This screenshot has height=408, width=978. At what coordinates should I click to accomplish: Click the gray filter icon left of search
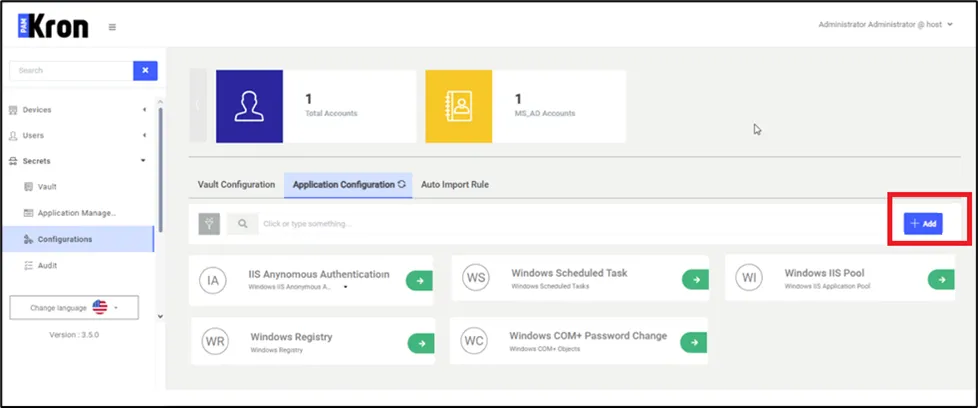point(209,224)
